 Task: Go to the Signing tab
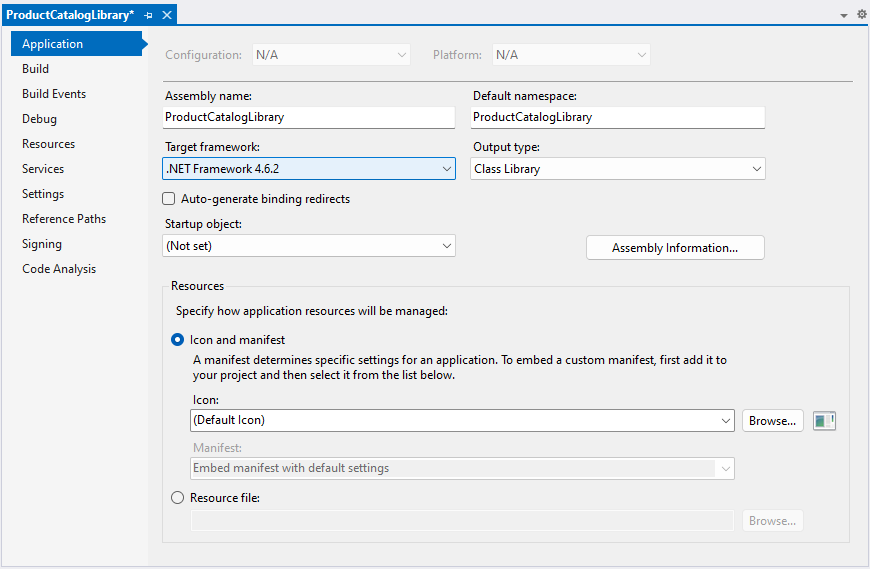pyautogui.click(x=42, y=244)
